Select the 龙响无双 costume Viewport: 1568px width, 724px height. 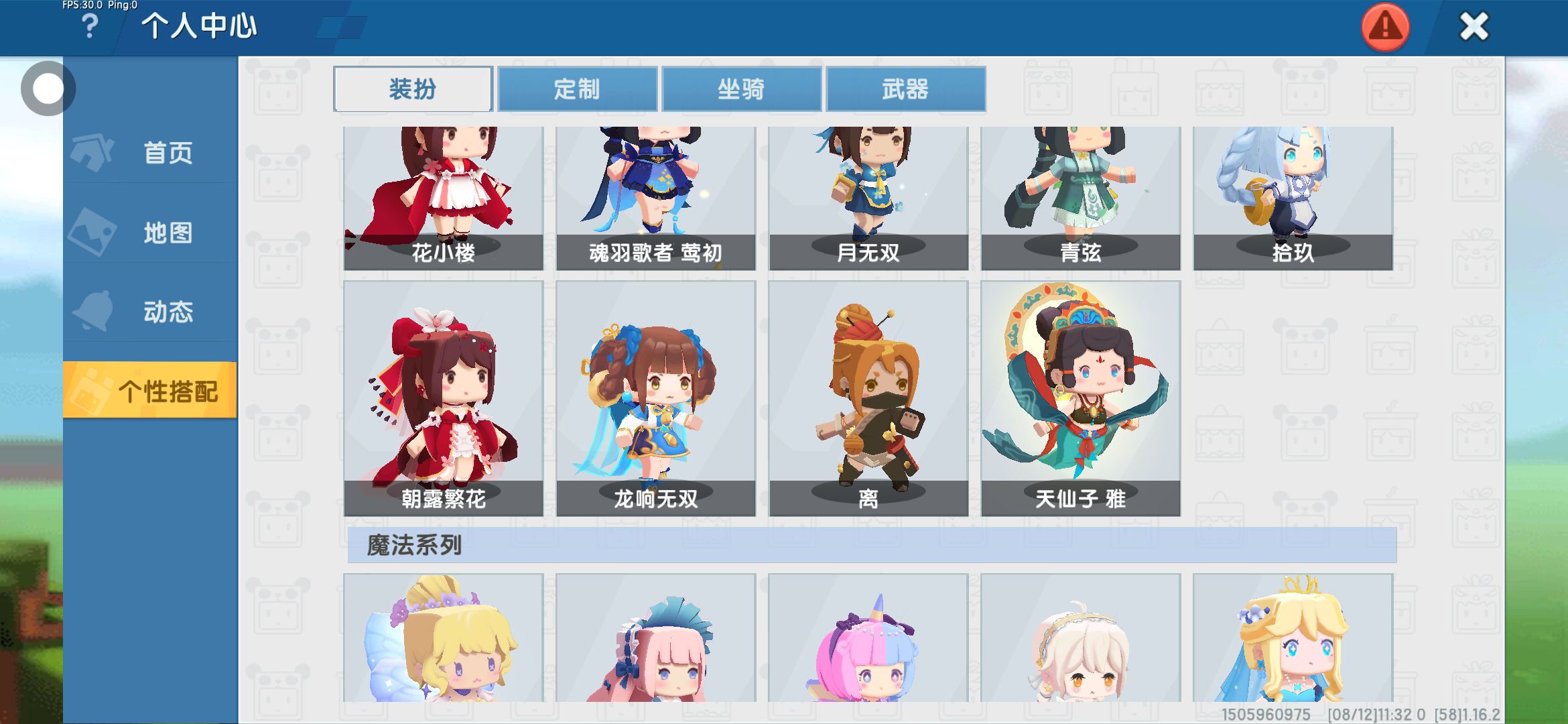(x=656, y=399)
